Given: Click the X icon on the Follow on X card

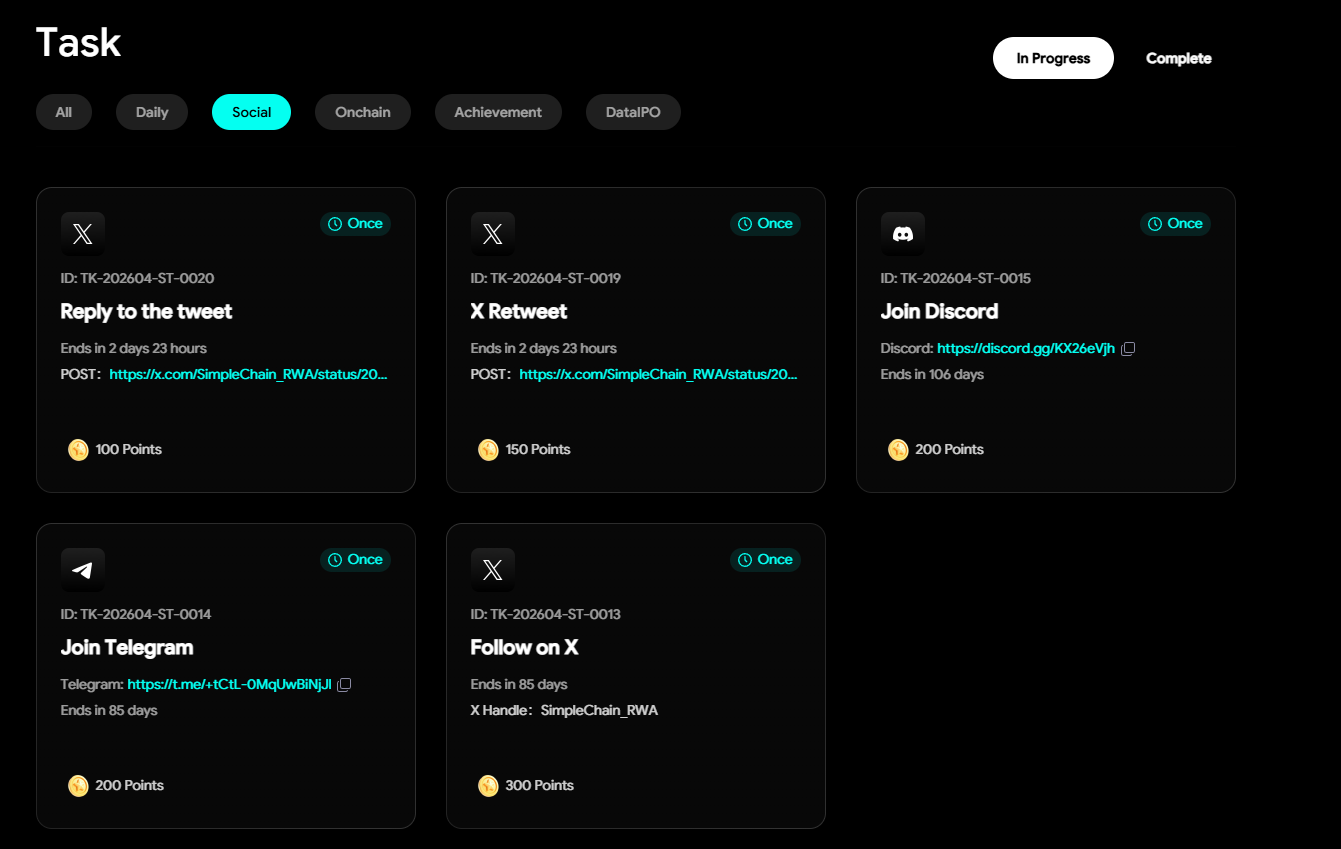Looking at the screenshot, I should 492,569.
